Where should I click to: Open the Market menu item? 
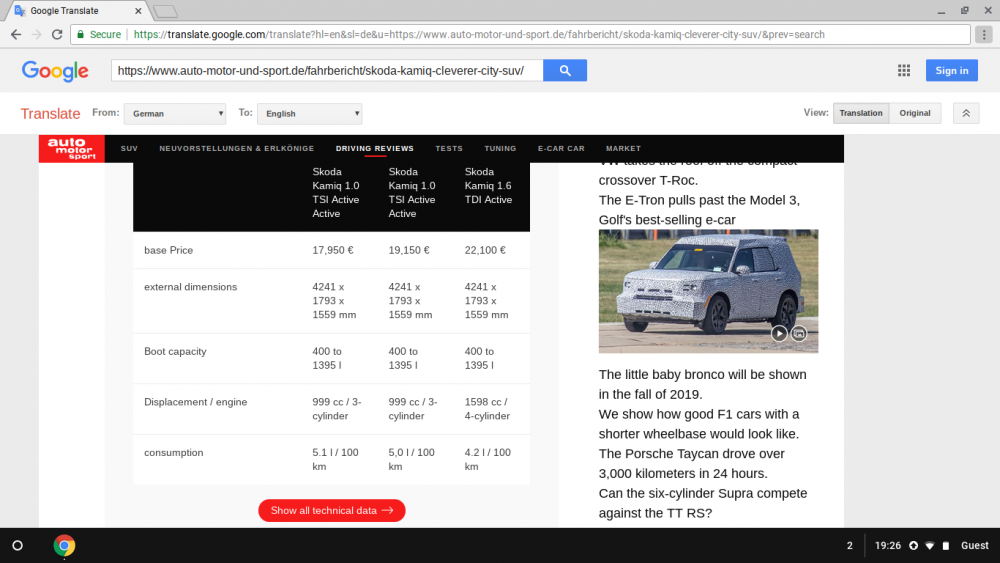[623, 149]
